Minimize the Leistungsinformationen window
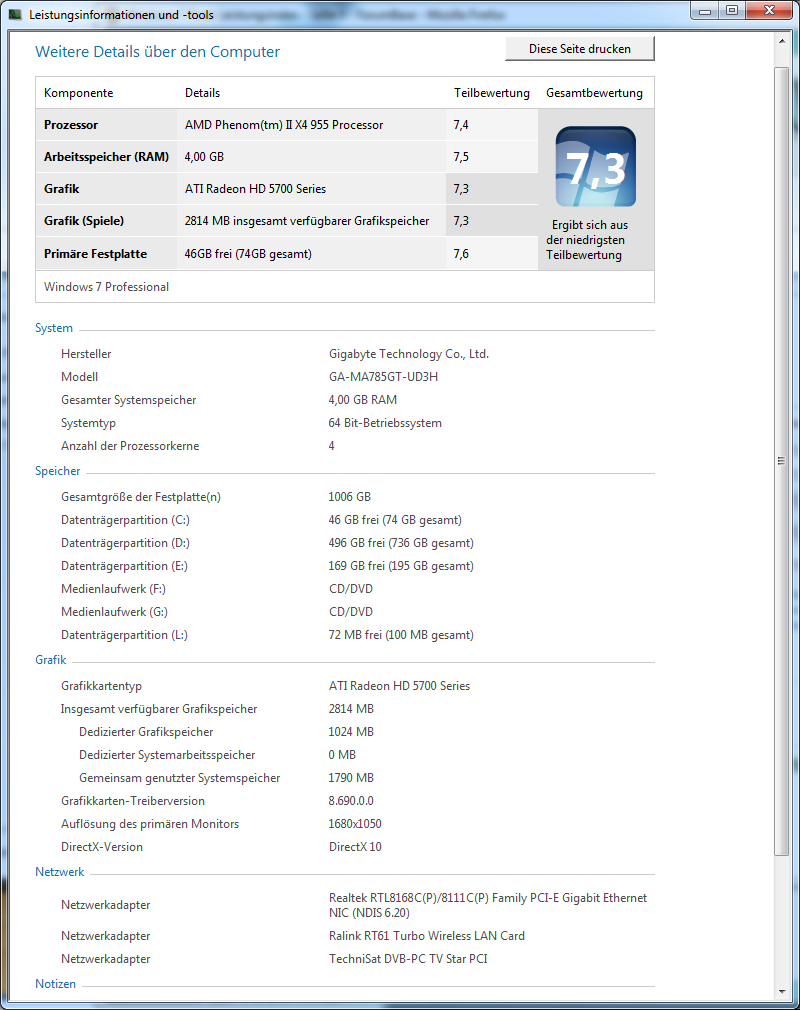800x1010 pixels. pos(705,10)
